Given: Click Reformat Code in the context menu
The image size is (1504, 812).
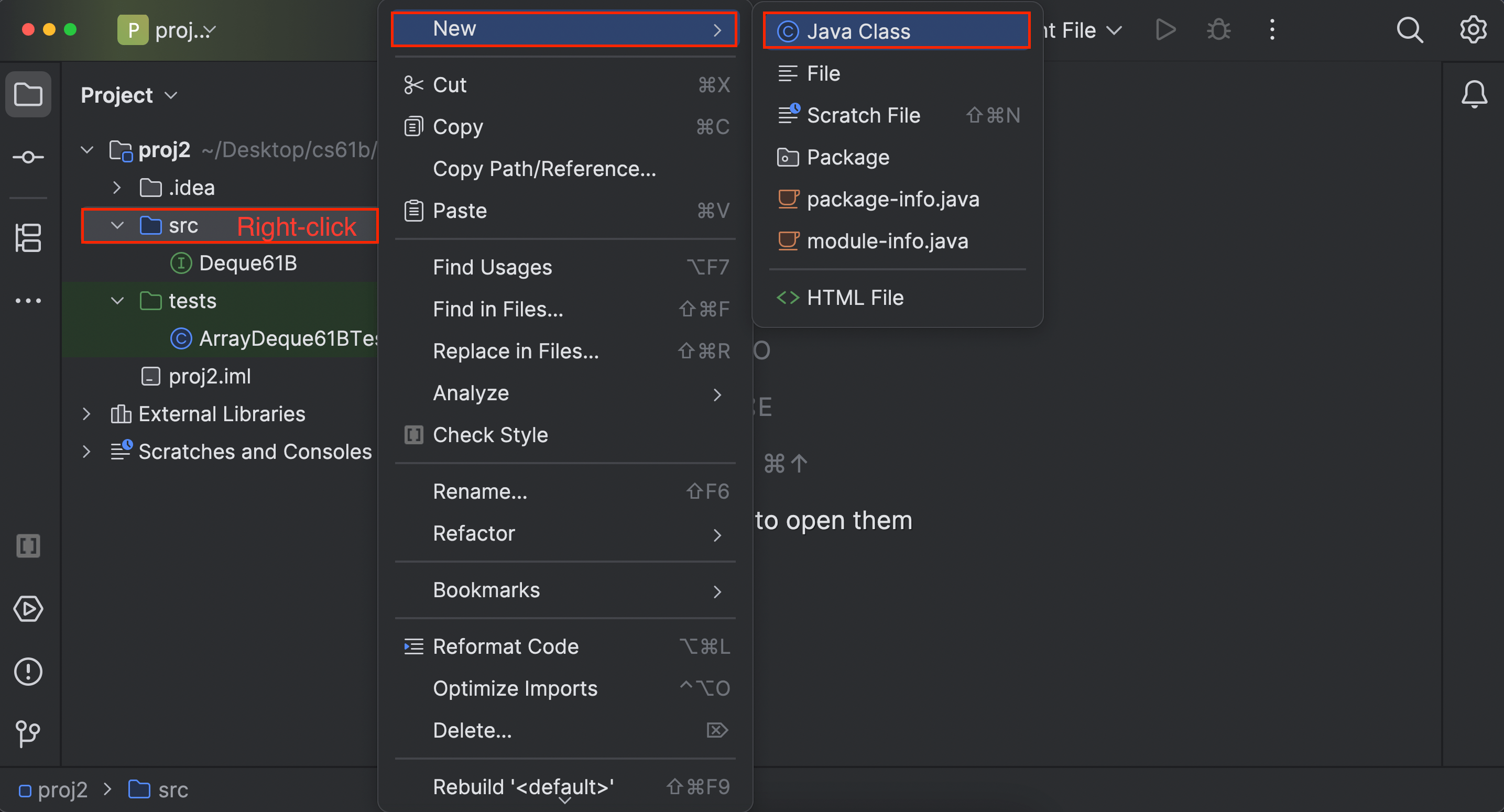Looking at the screenshot, I should click(506, 646).
